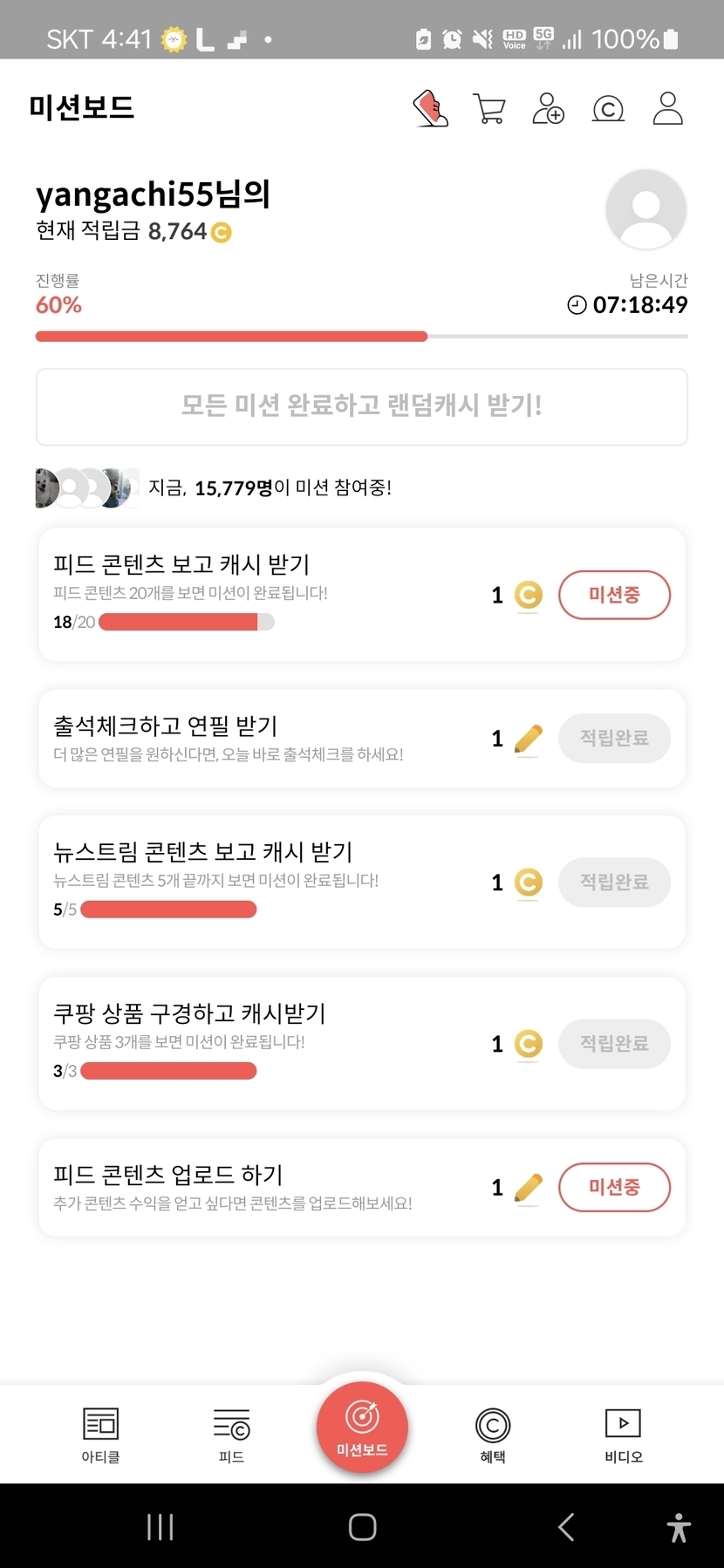Click the 60% mission progress bar

362,336
